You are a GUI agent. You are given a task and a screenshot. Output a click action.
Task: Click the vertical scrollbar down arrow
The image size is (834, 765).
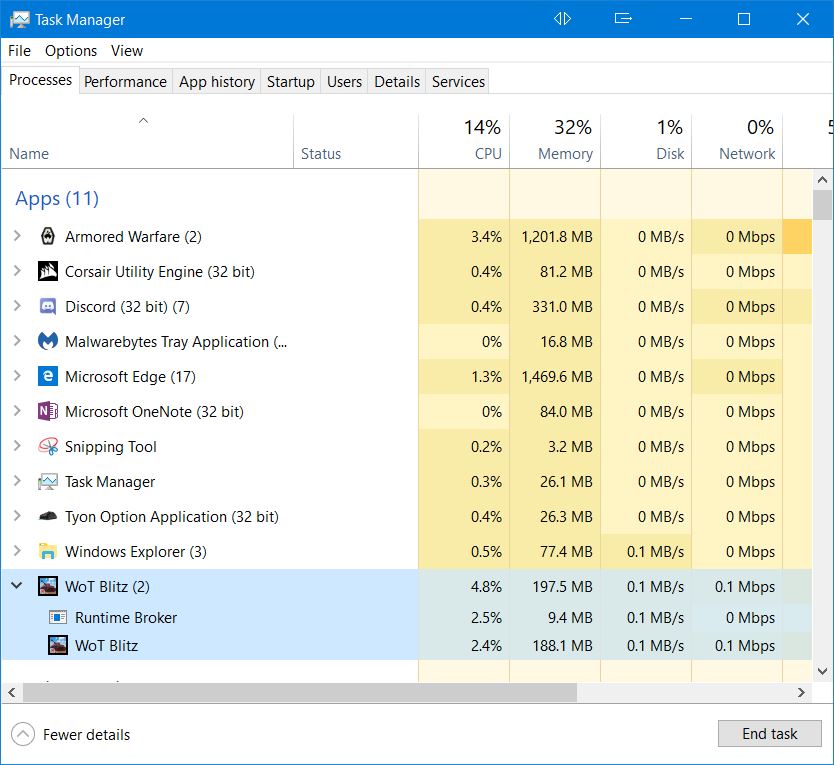(822, 671)
